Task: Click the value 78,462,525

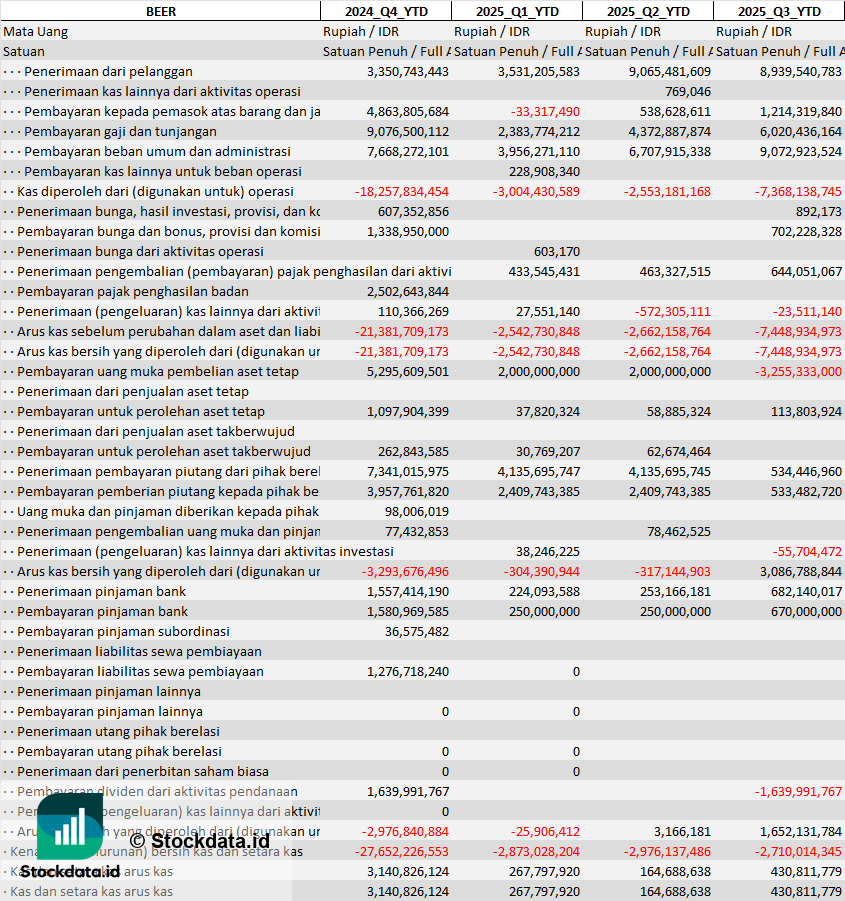Action: [679, 532]
